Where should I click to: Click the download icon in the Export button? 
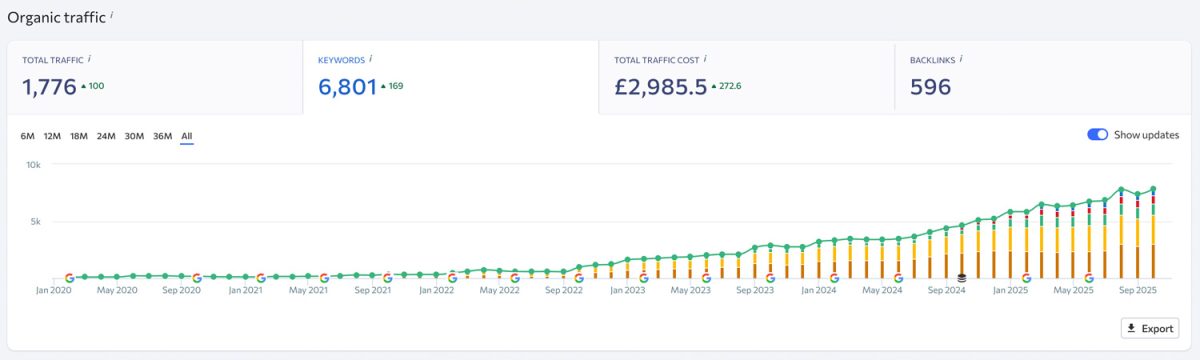[x=1132, y=328]
